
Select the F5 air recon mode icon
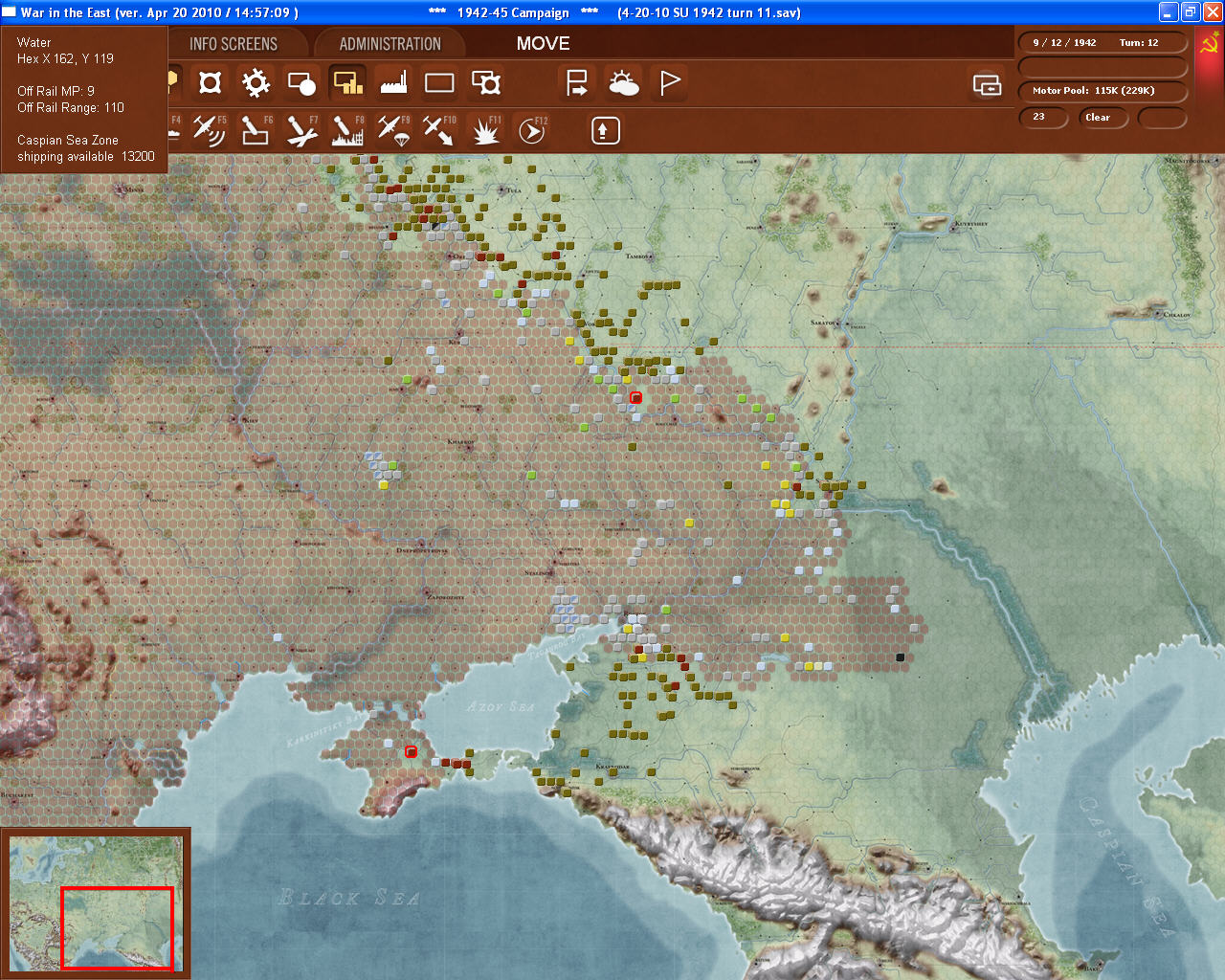coord(208,130)
